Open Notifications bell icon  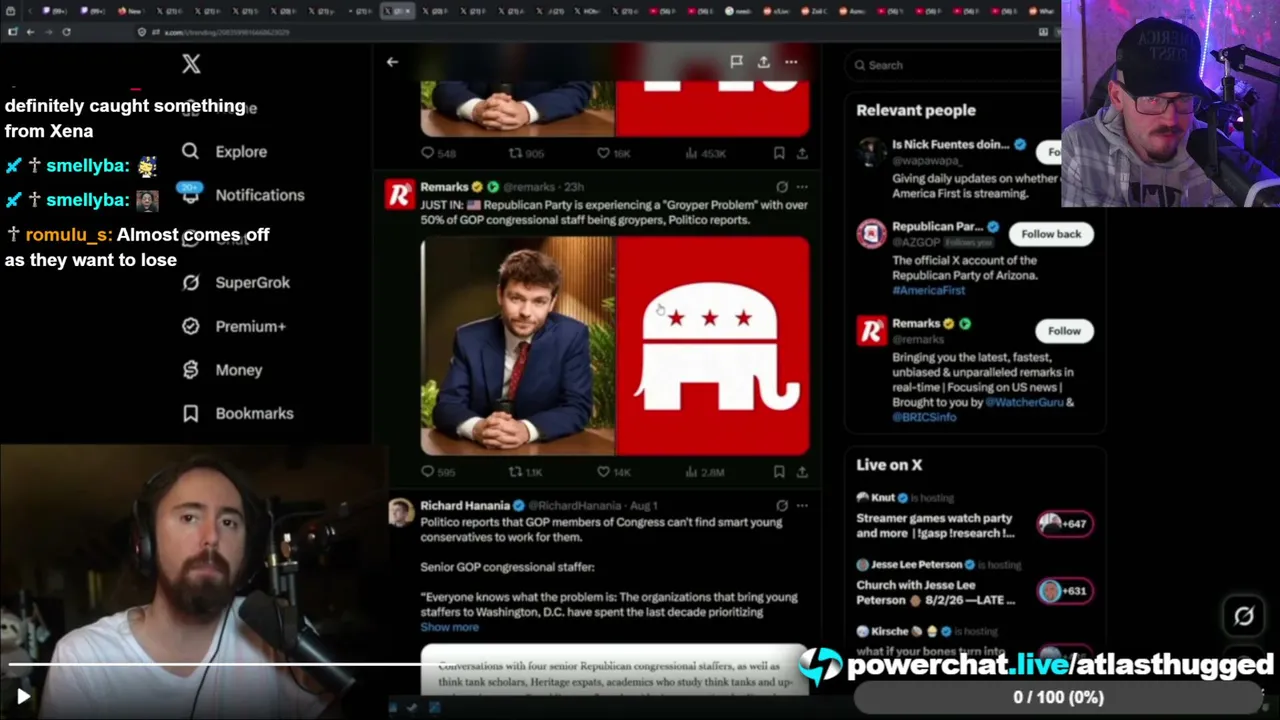190,195
